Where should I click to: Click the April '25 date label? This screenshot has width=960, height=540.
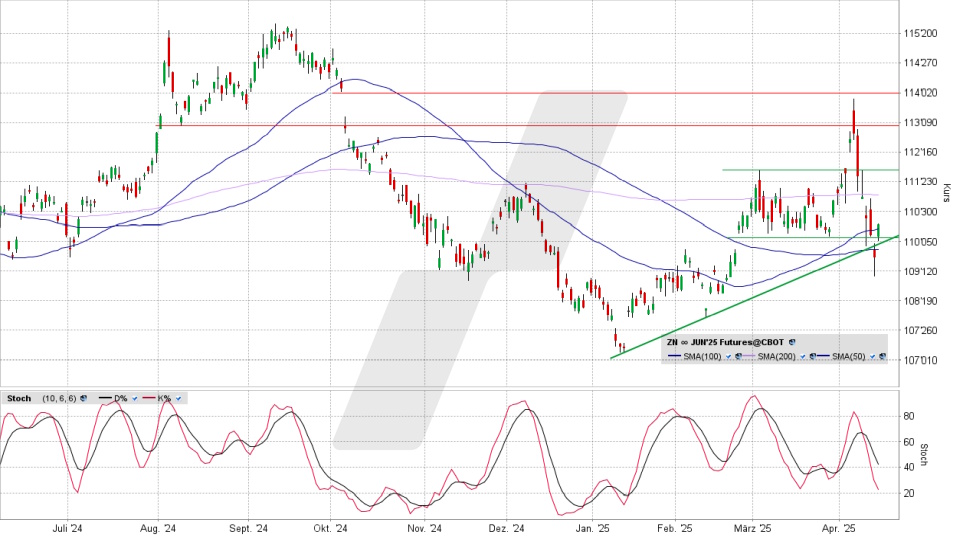click(838, 528)
